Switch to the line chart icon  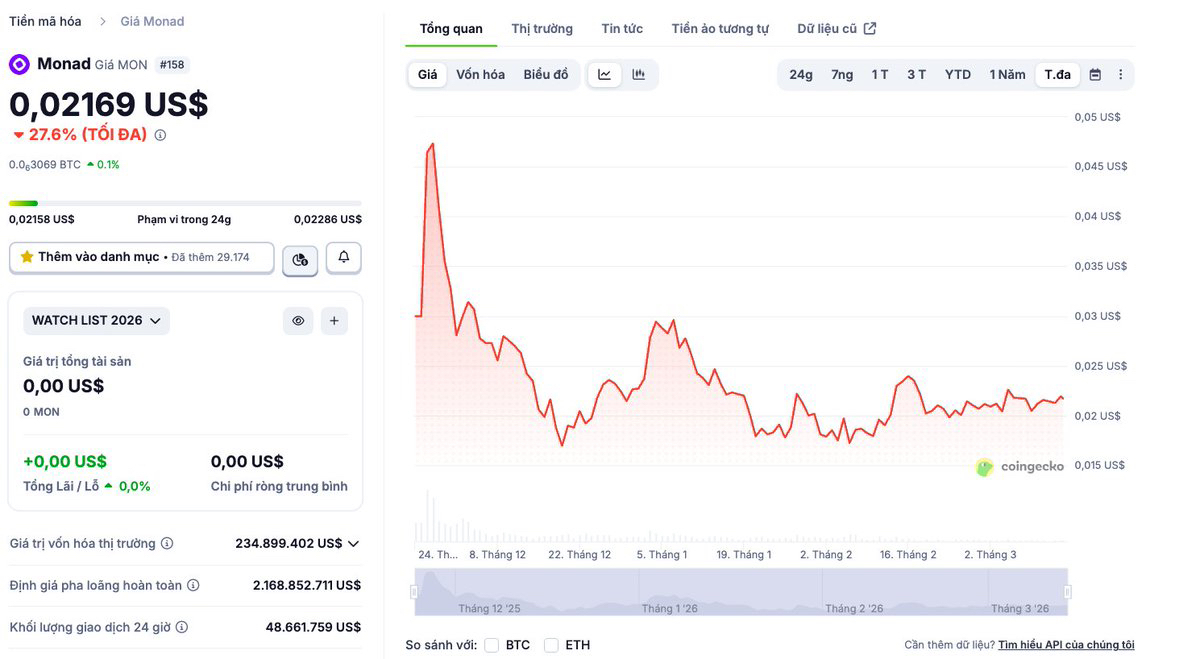point(605,75)
